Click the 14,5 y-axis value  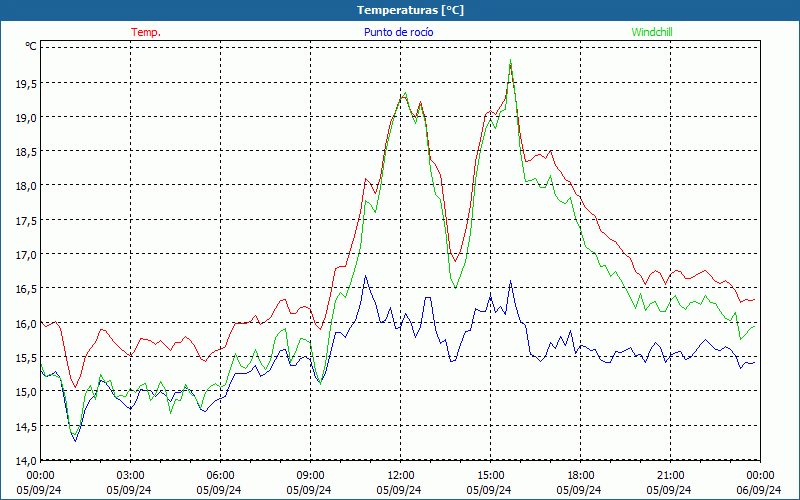[27, 427]
